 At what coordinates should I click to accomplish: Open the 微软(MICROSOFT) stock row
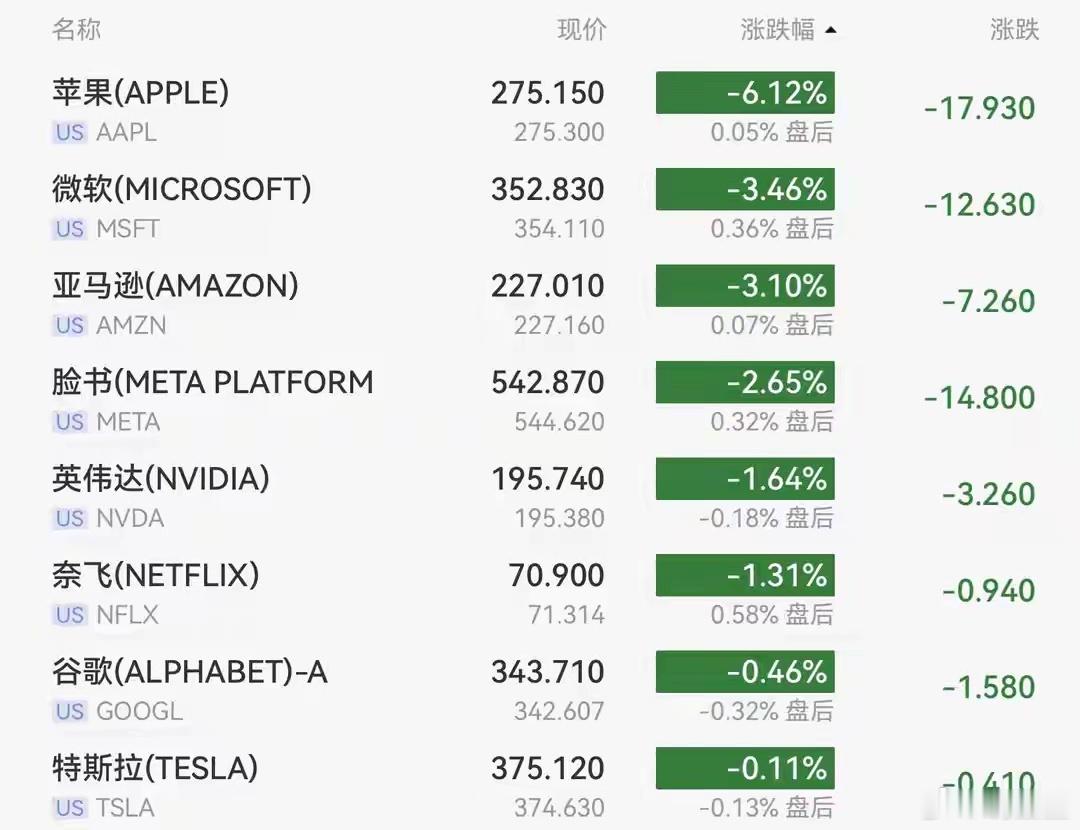click(x=540, y=207)
